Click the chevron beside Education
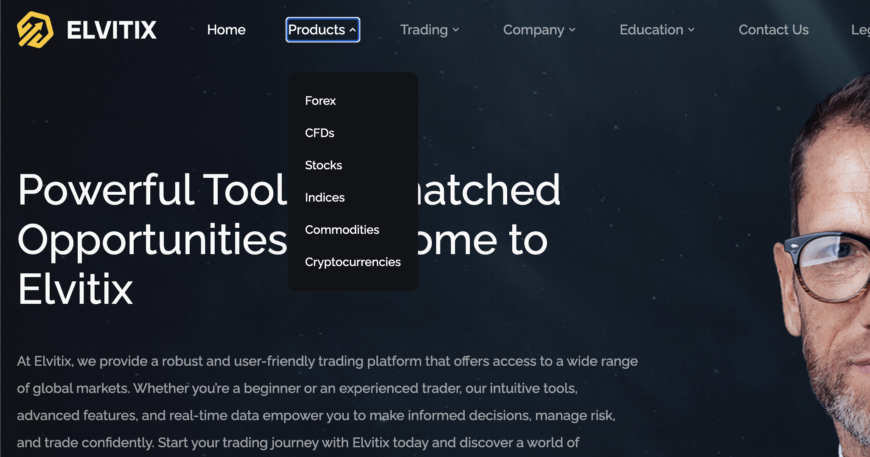Viewport: 870px width, 457px height. point(691,30)
